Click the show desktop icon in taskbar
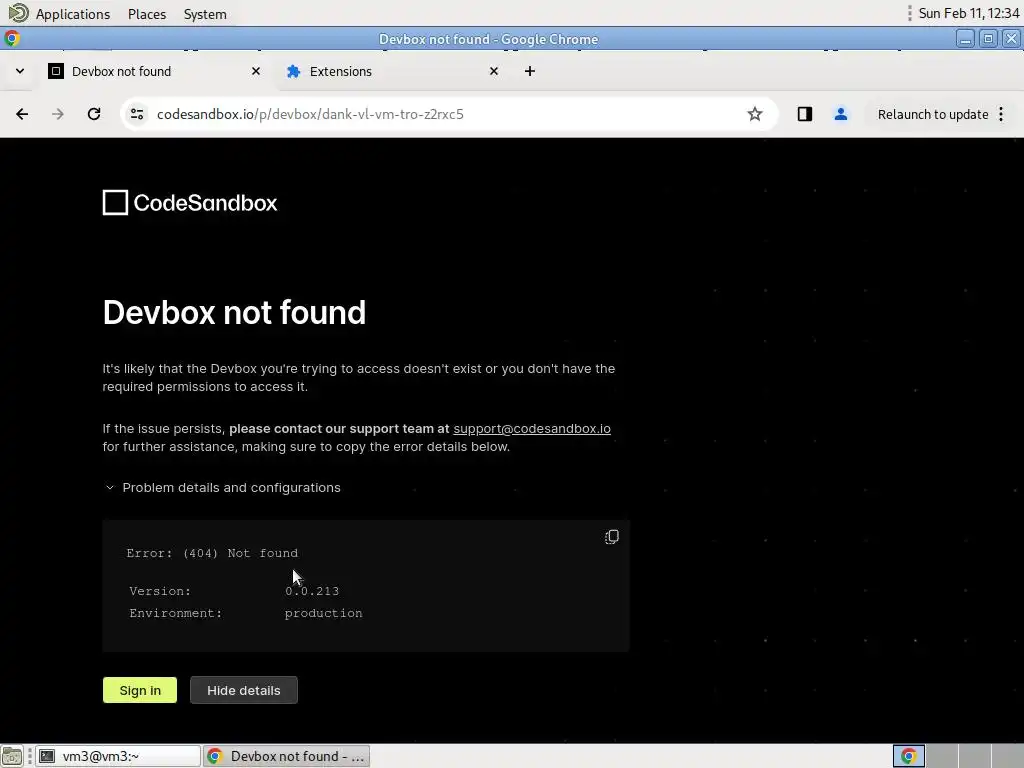 pyautogui.click(x=12, y=756)
